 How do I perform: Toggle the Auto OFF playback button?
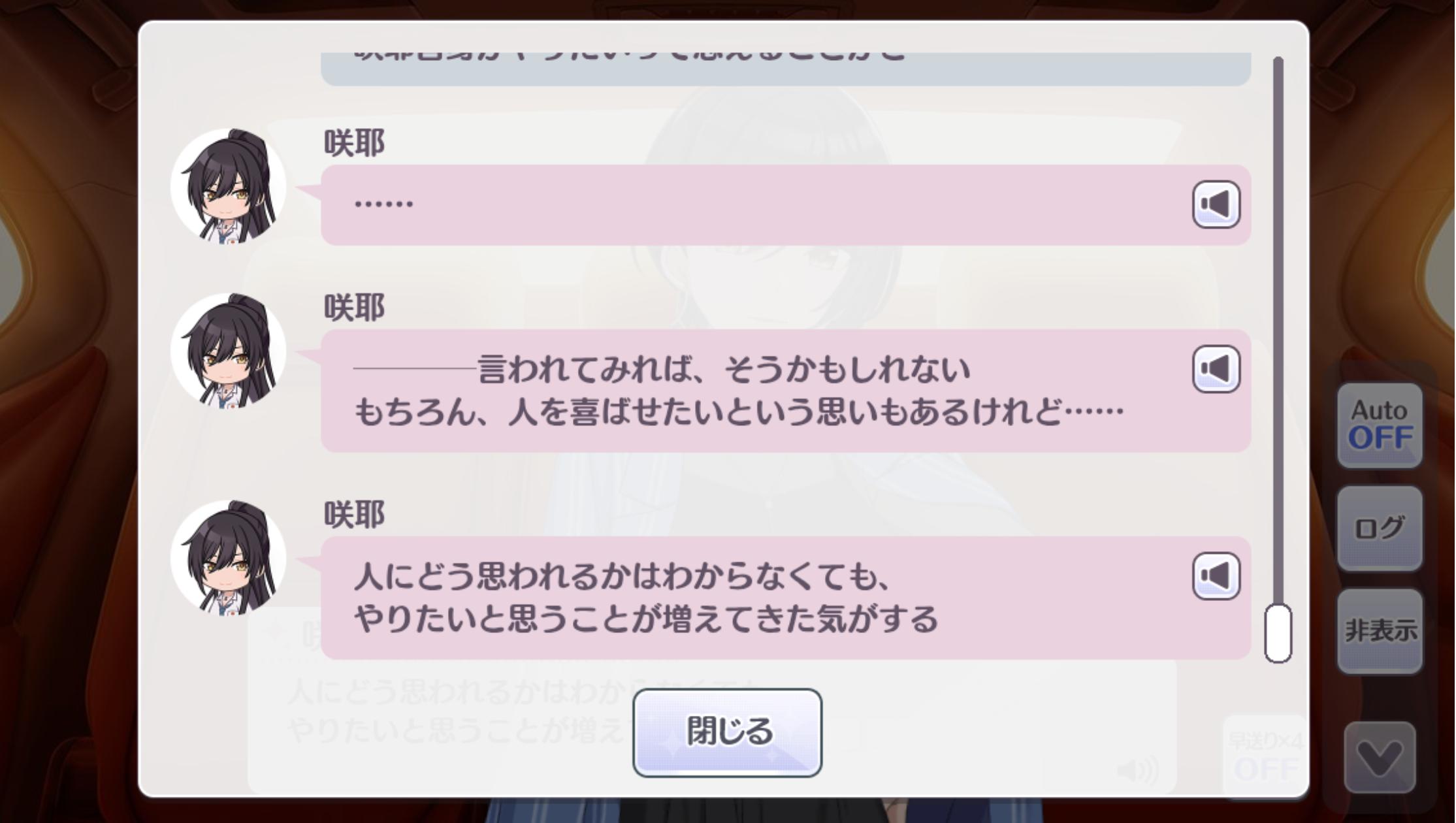point(1380,425)
